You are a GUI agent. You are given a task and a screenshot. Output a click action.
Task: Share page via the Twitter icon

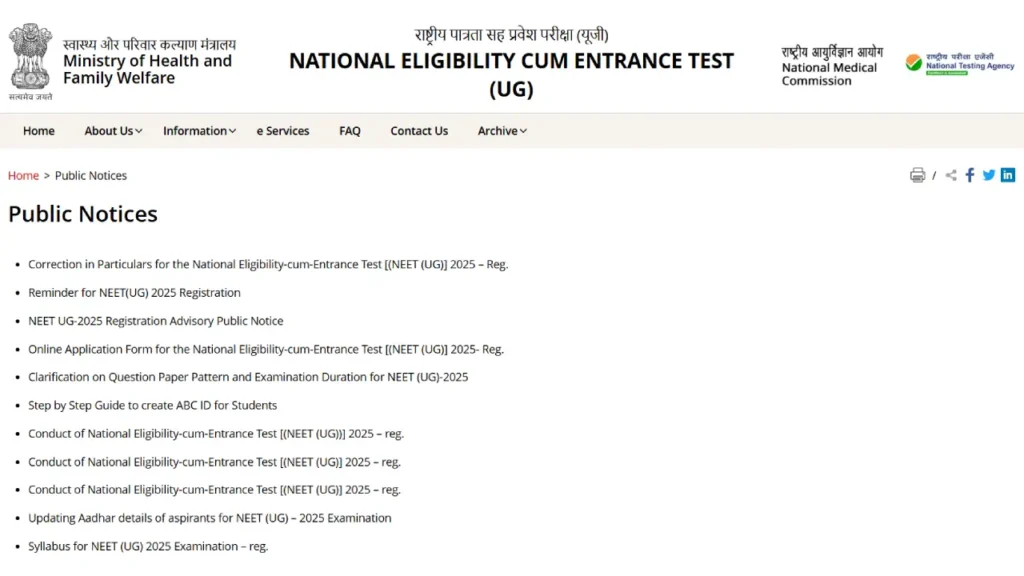click(x=988, y=174)
